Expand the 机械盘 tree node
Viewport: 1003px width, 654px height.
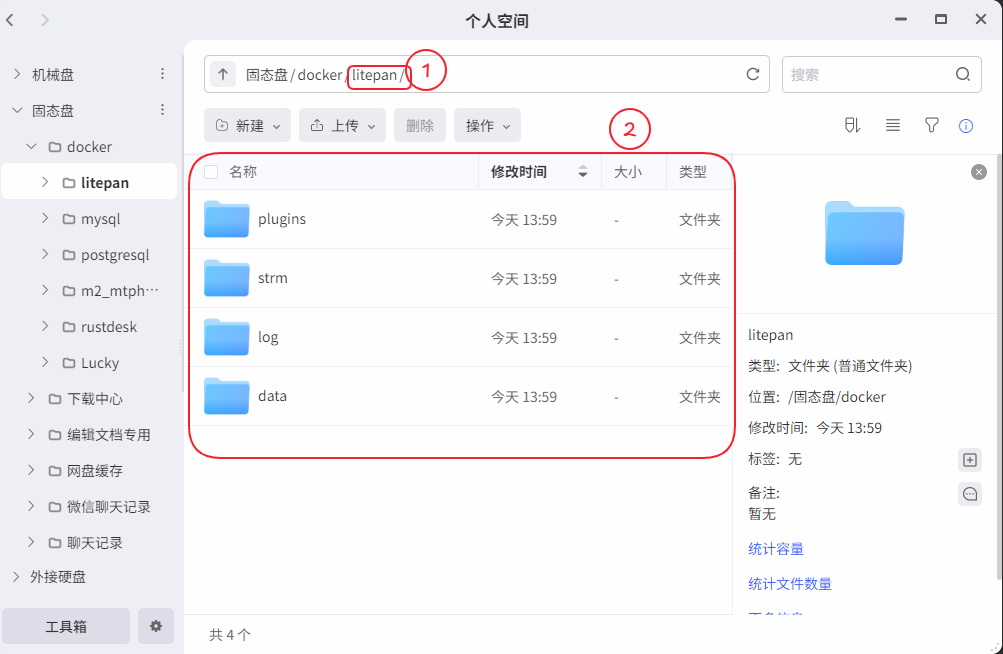click(17, 74)
